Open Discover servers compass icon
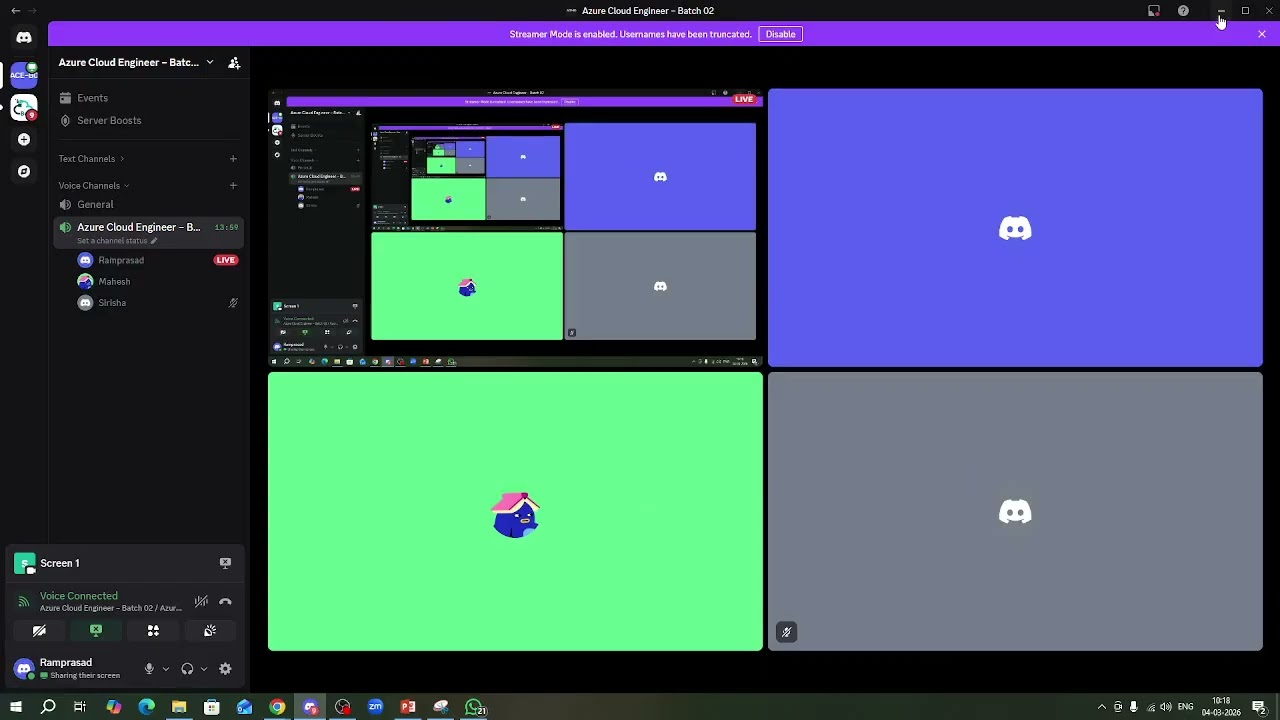The width and height of the screenshot is (1280, 720). (24, 171)
